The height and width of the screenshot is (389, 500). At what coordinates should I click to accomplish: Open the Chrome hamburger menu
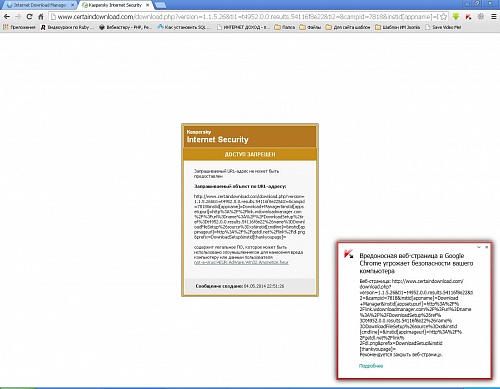(494, 16)
